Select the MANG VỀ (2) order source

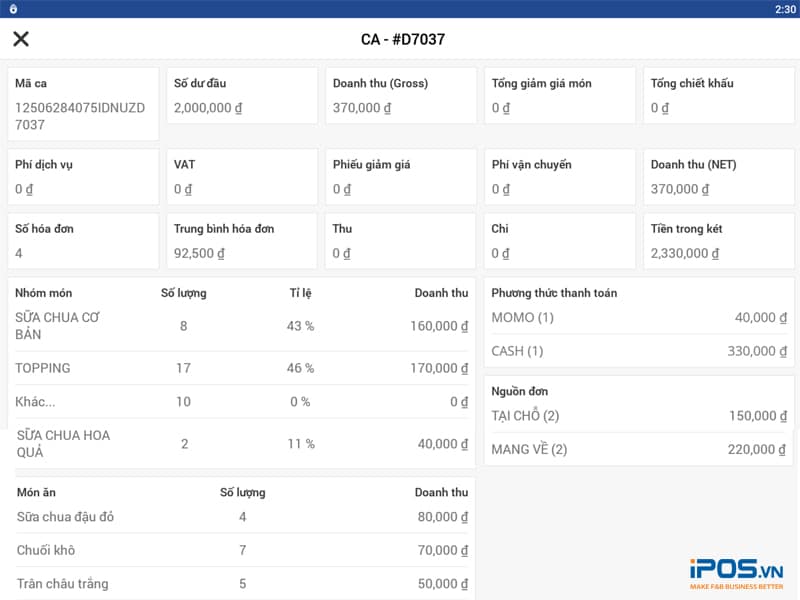639,450
